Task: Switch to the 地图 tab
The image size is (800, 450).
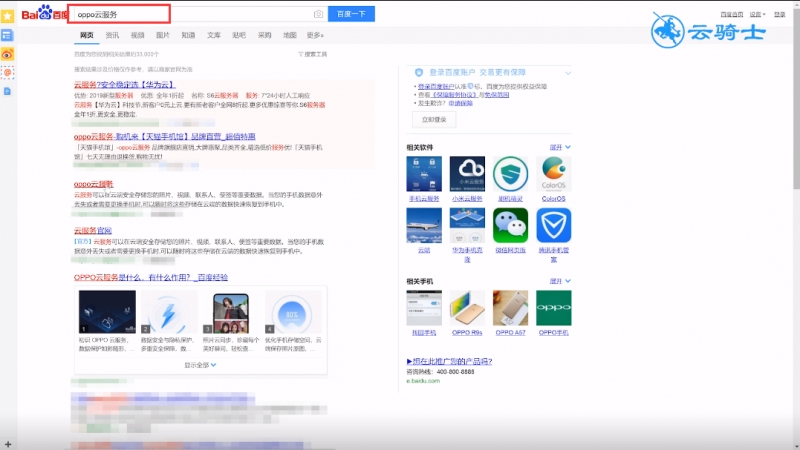Action: coord(290,35)
